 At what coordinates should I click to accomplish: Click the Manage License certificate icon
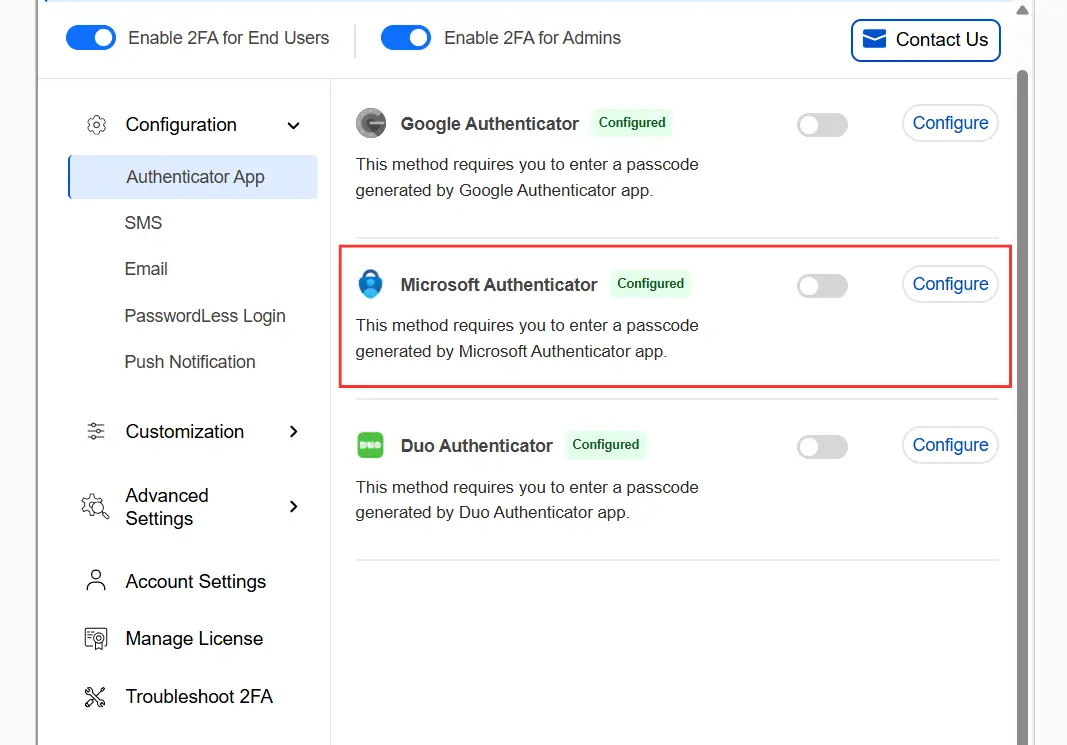pos(96,639)
